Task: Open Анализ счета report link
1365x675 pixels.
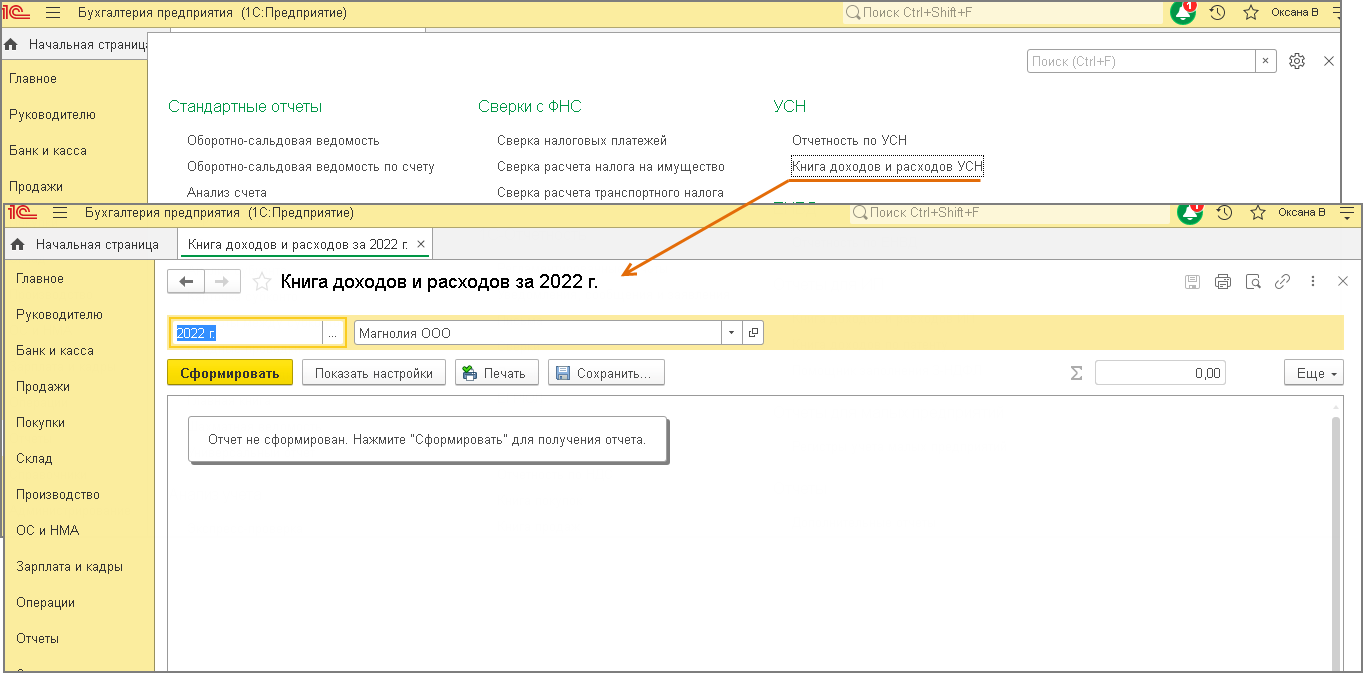Action: tap(227, 193)
